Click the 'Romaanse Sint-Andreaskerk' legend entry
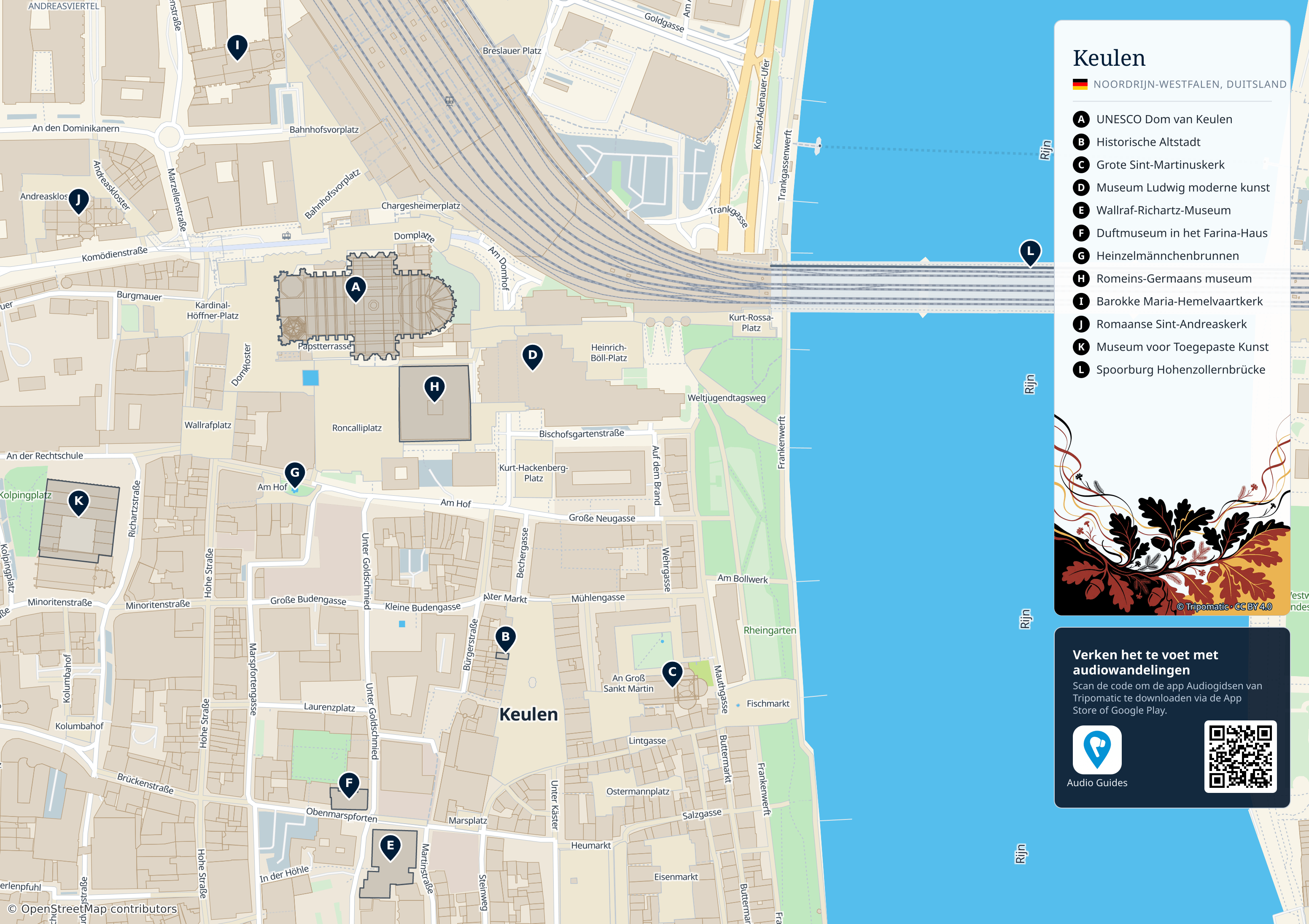 pos(1172,324)
